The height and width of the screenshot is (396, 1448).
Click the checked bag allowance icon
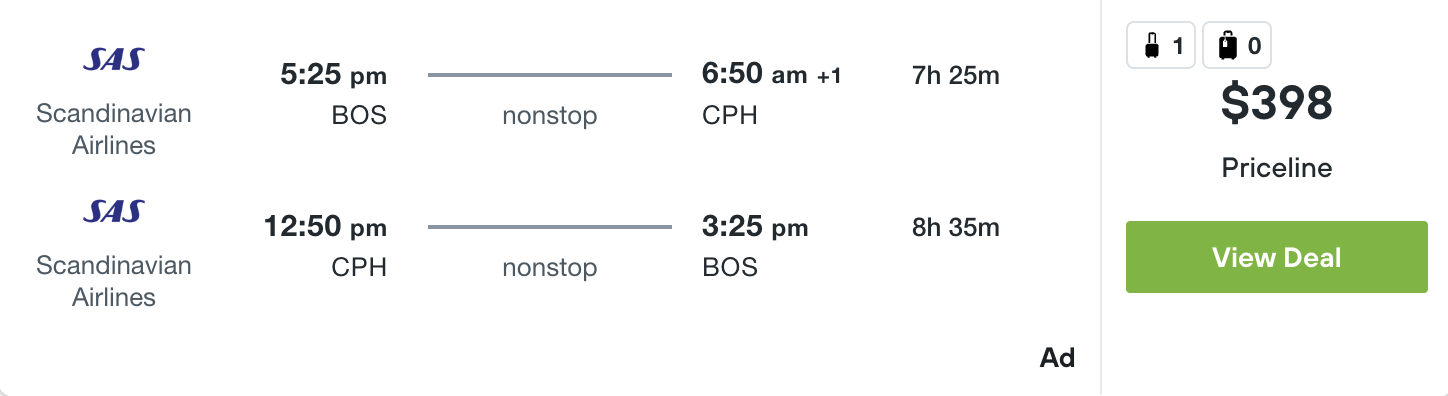coord(1237,45)
